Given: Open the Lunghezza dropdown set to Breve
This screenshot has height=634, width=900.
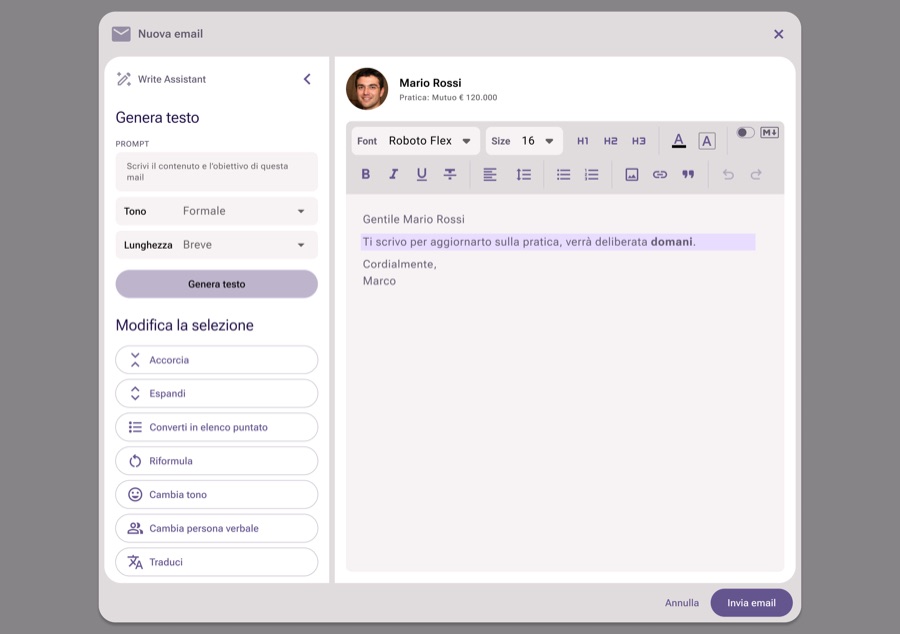Looking at the screenshot, I should pyautogui.click(x=216, y=245).
